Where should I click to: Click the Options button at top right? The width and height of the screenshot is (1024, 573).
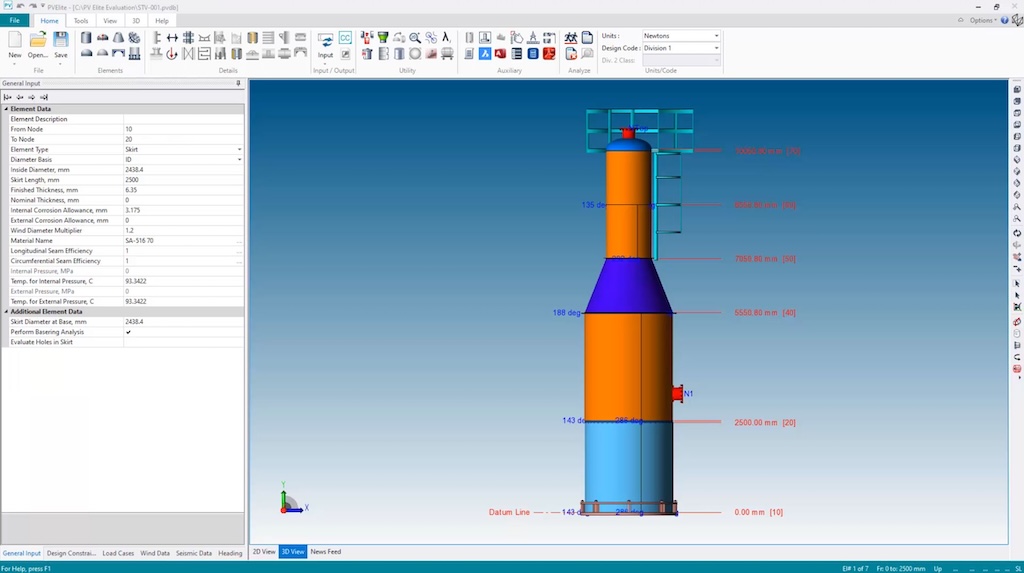pyautogui.click(x=980, y=20)
